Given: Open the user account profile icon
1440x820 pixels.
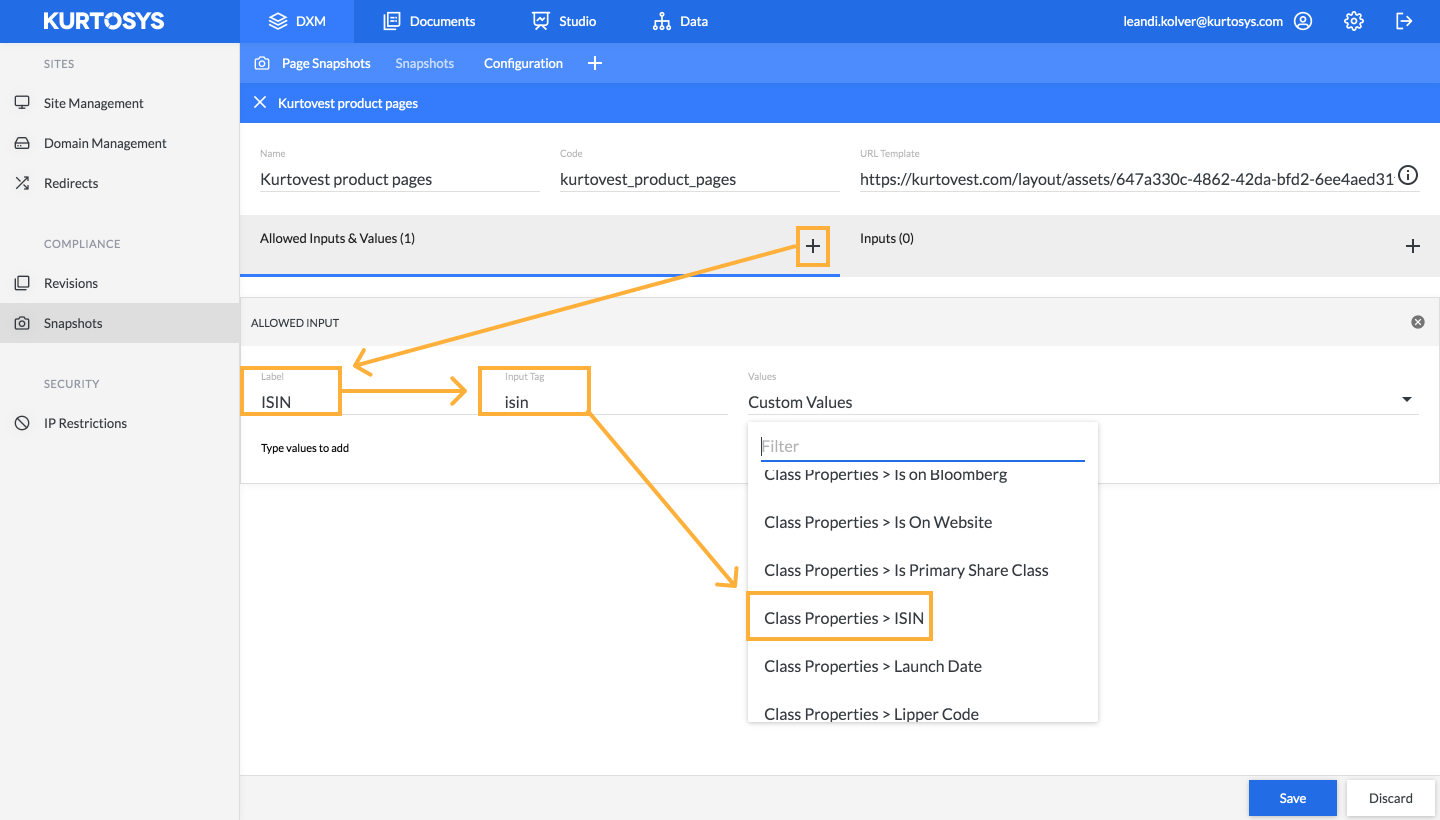Looking at the screenshot, I should [1302, 21].
